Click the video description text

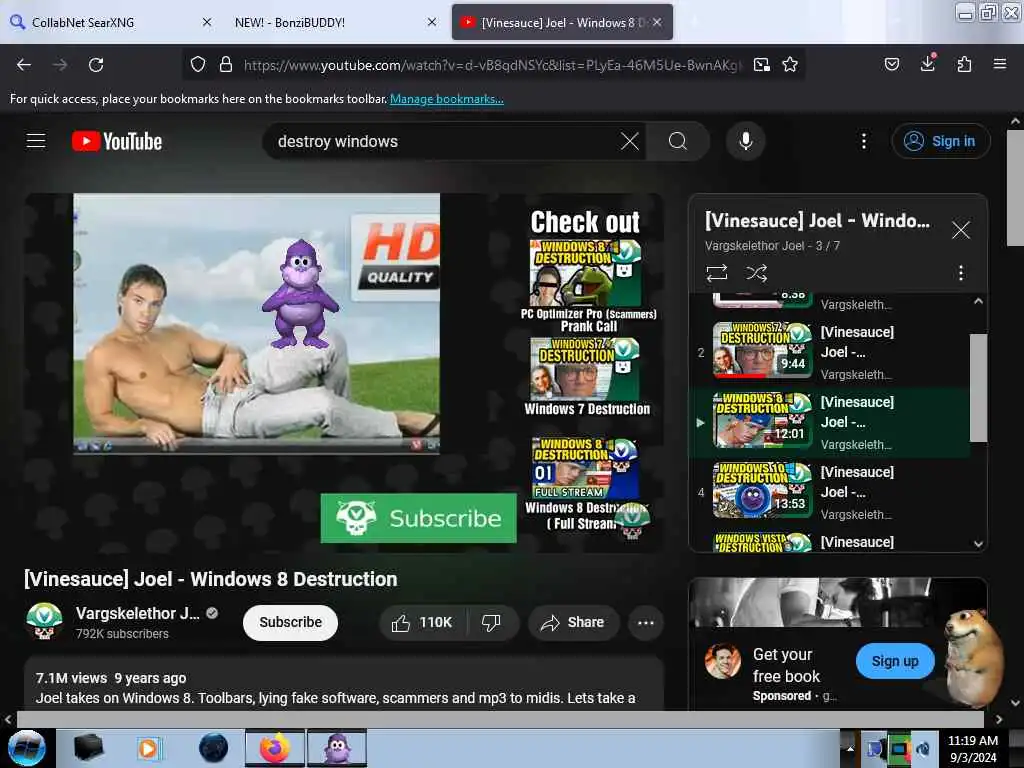click(x=335, y=698)
